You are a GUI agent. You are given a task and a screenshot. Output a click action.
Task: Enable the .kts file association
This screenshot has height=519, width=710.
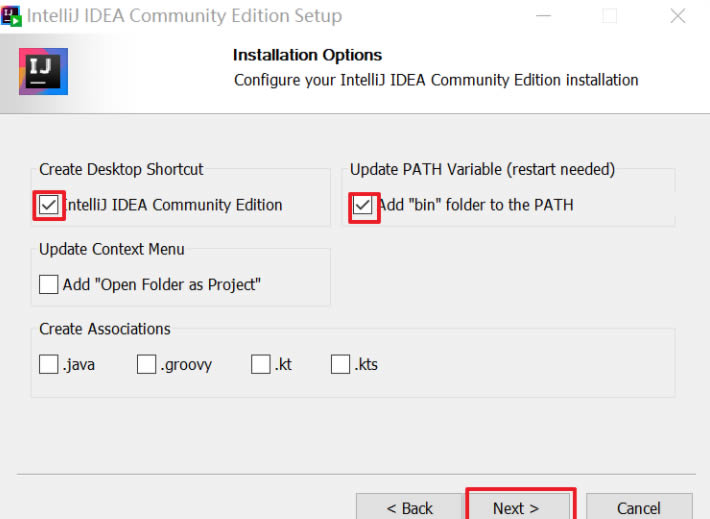pos(341,365)
